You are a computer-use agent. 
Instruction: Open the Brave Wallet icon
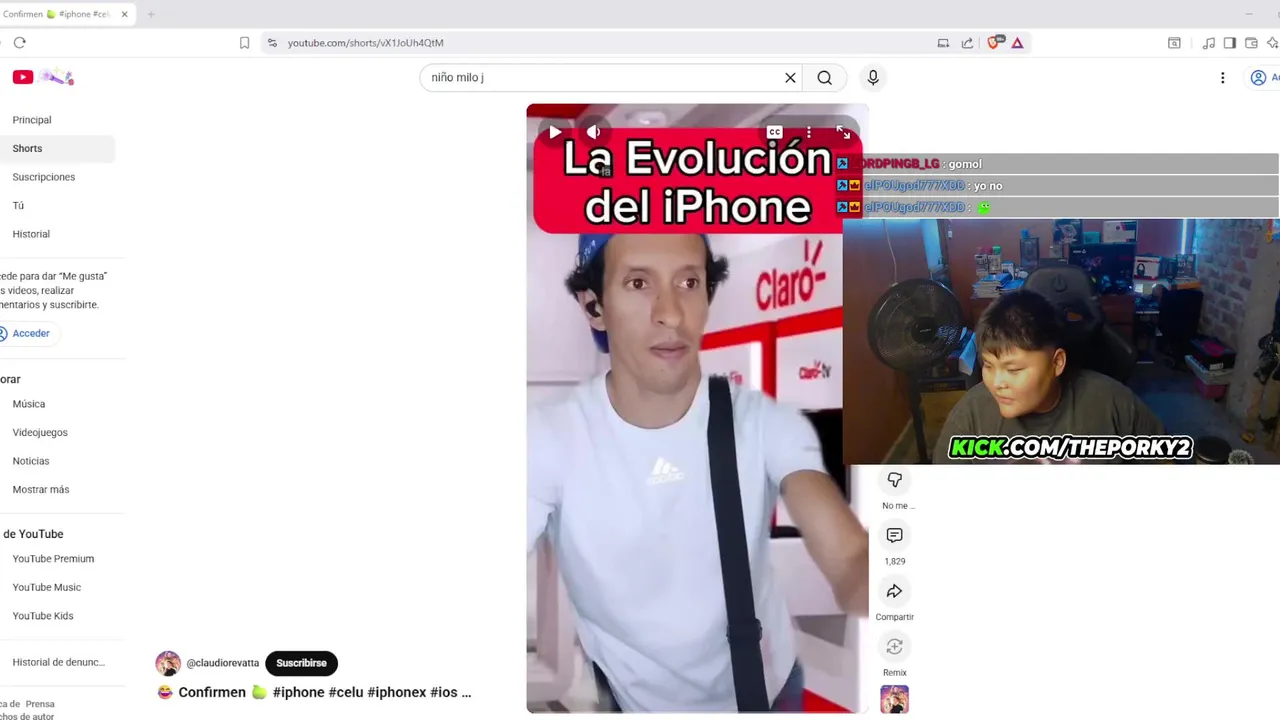click(1251, 43)
